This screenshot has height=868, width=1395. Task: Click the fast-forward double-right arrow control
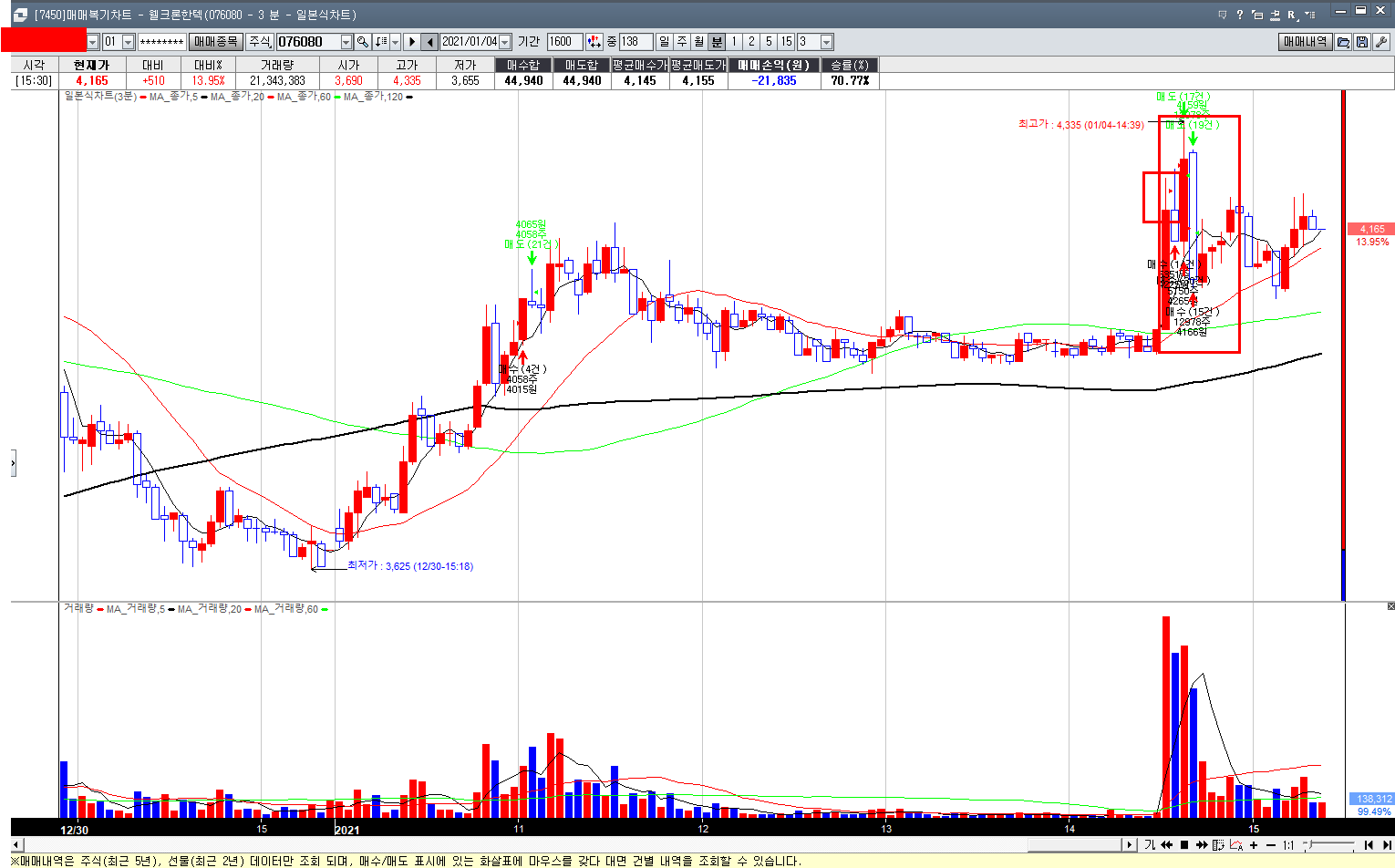[1202, 845]
